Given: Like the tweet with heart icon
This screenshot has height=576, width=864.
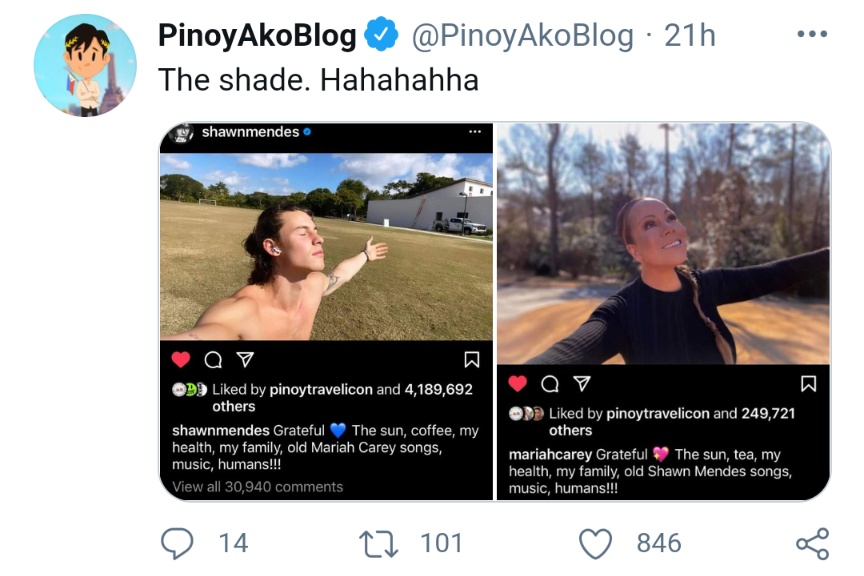Looking at the screenshot, I should pos(596,543).
